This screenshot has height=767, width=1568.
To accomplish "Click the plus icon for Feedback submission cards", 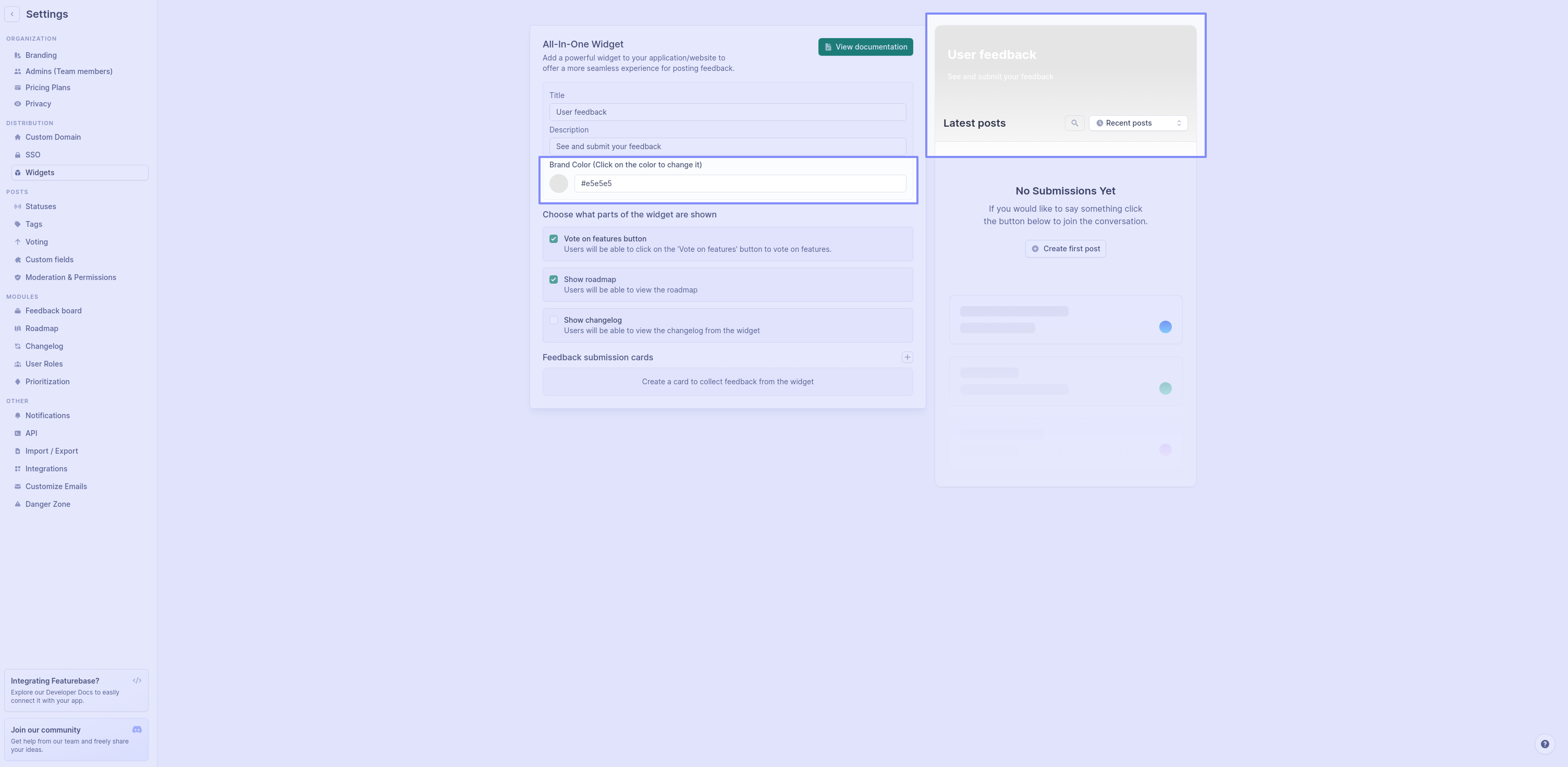I will [x=907, y=357].
